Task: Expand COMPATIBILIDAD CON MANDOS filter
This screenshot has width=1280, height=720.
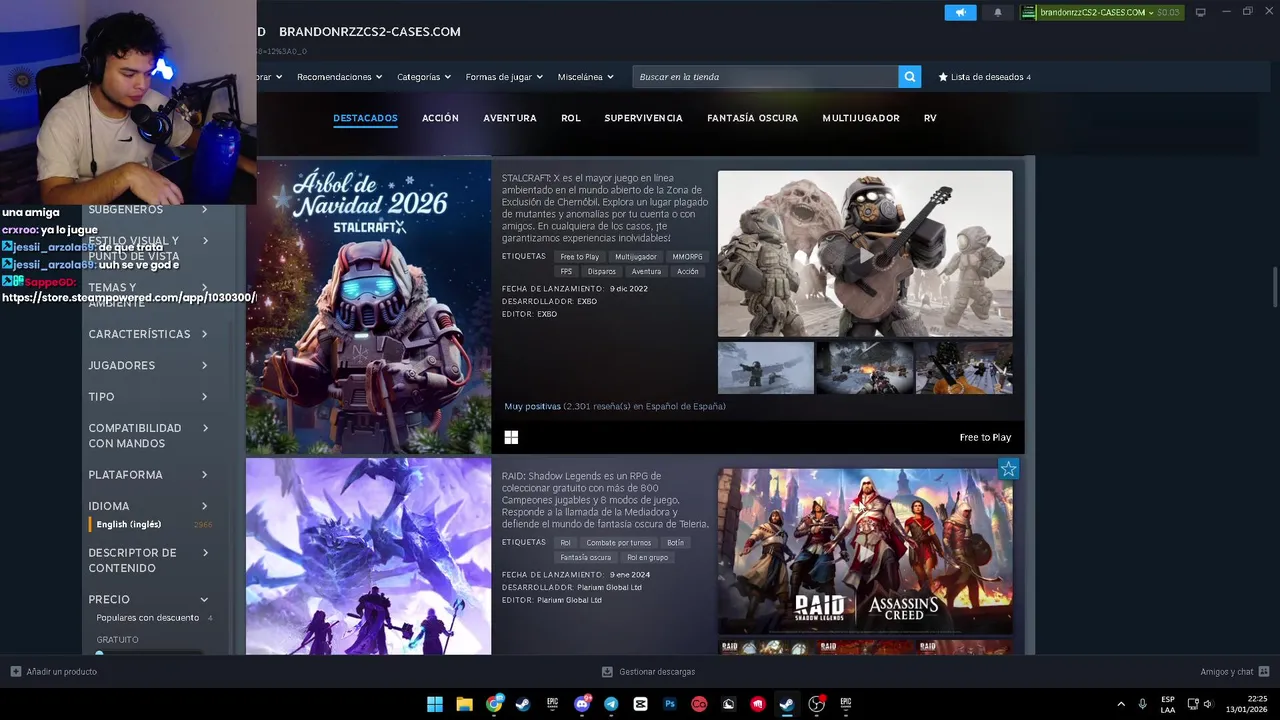Action: [148, 436]
